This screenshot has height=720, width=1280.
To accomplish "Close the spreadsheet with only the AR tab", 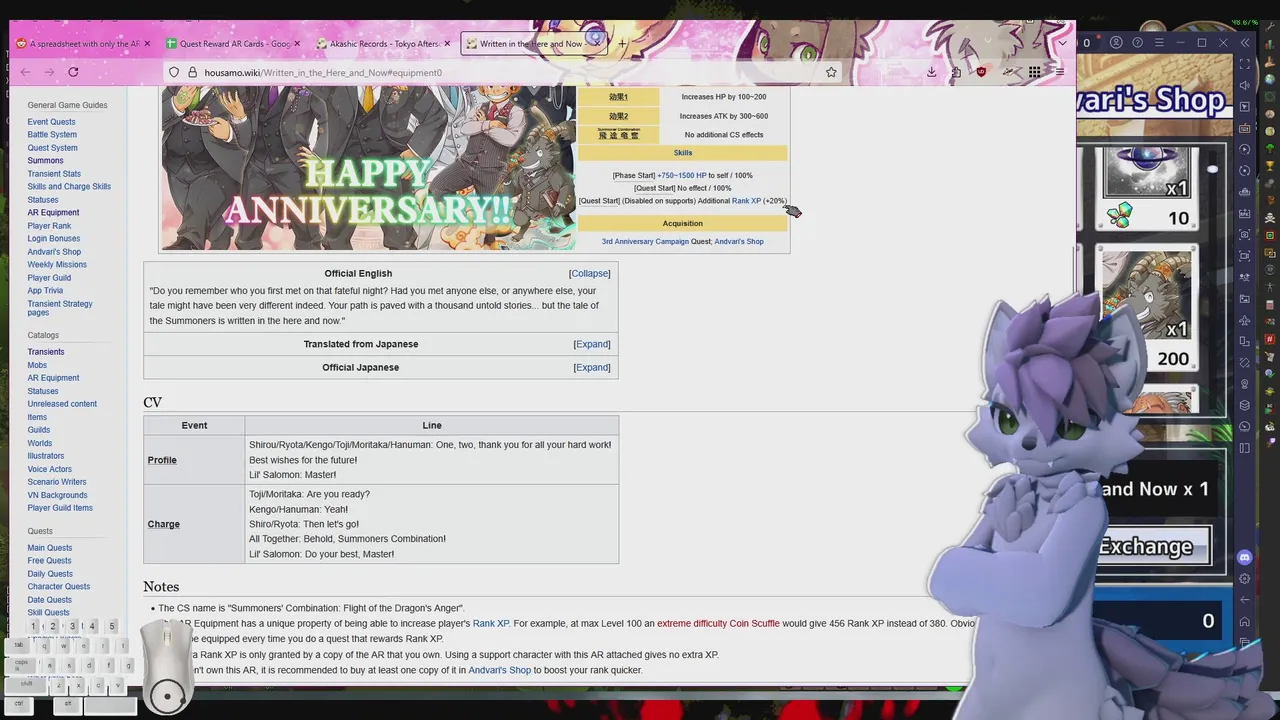I will (x=147, y=43).
